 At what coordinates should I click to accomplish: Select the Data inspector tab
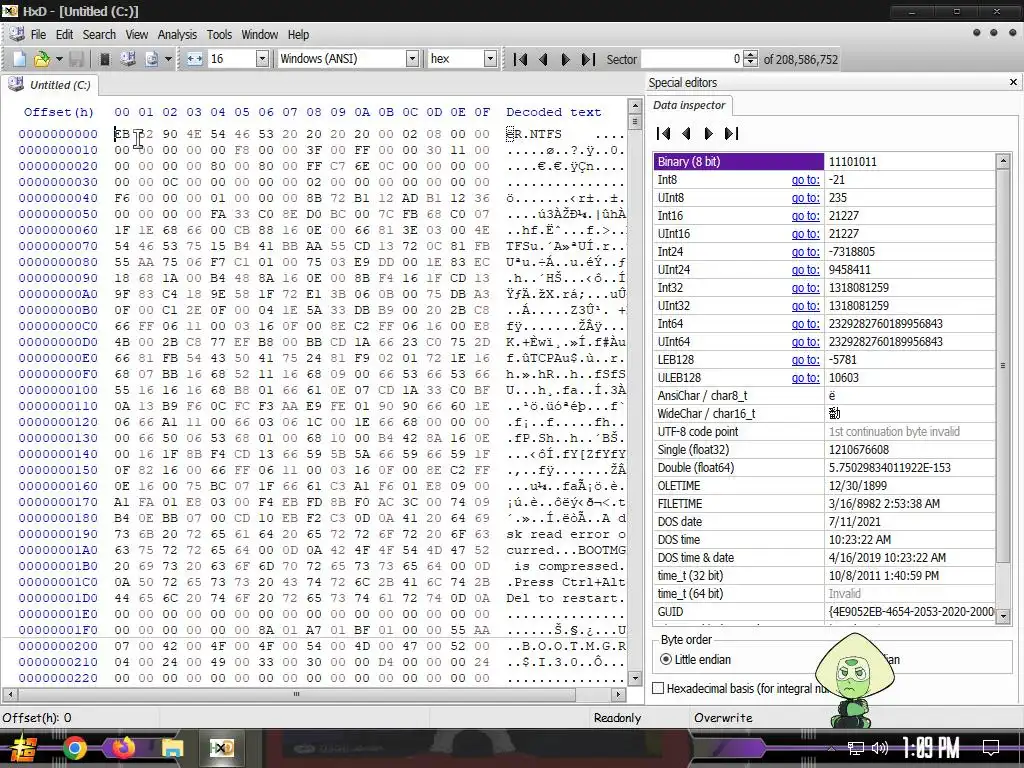(x=689, y=105)
